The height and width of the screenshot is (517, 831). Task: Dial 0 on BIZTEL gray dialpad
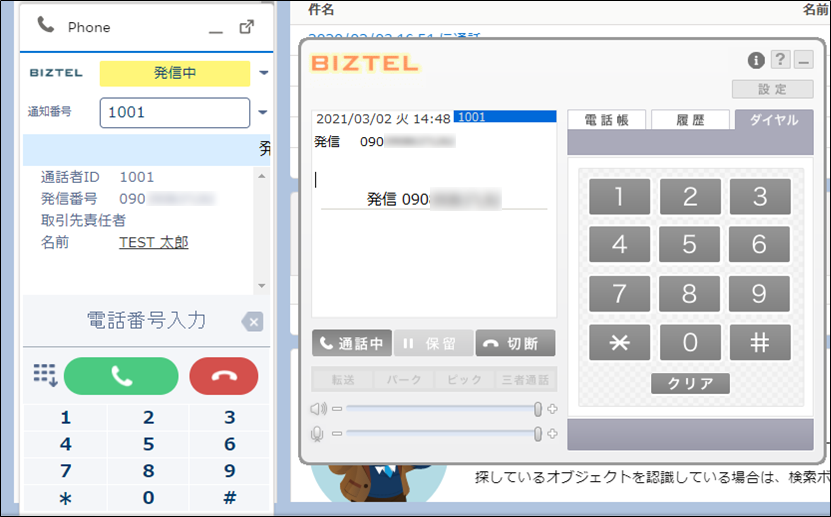[x=689, y=343]
